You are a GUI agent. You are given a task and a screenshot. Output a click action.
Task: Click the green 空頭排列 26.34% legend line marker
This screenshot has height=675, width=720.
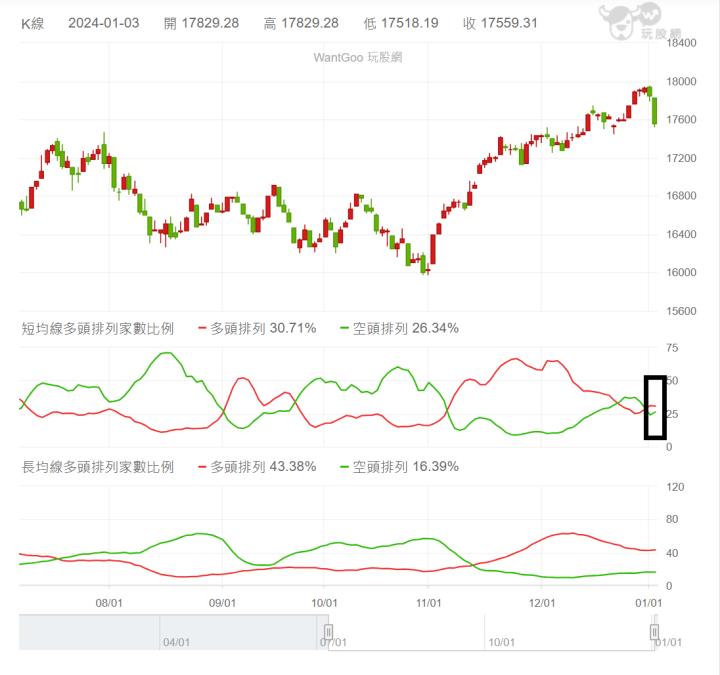tap(345, 328)
